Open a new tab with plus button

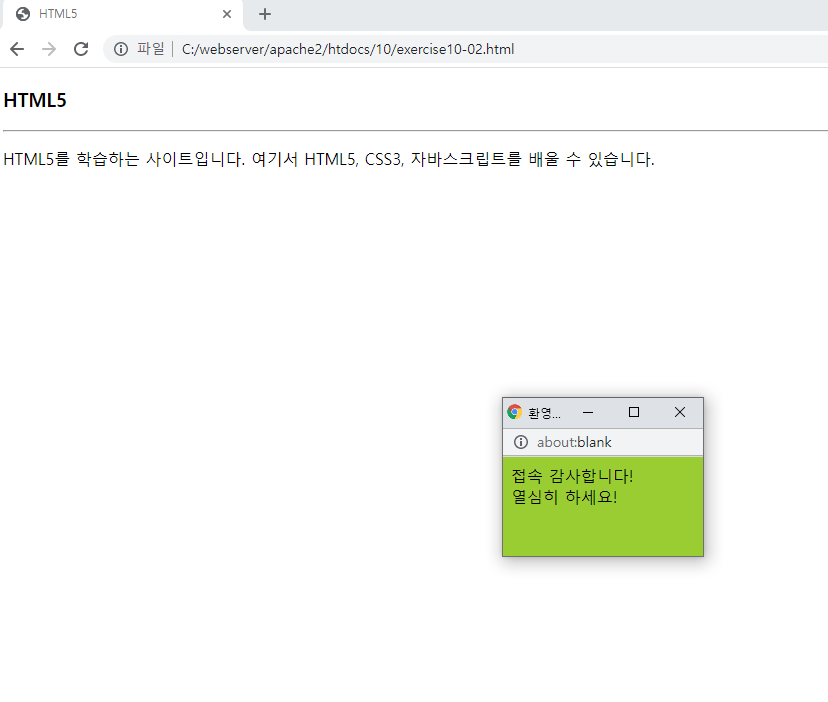[x=265, y=14]
